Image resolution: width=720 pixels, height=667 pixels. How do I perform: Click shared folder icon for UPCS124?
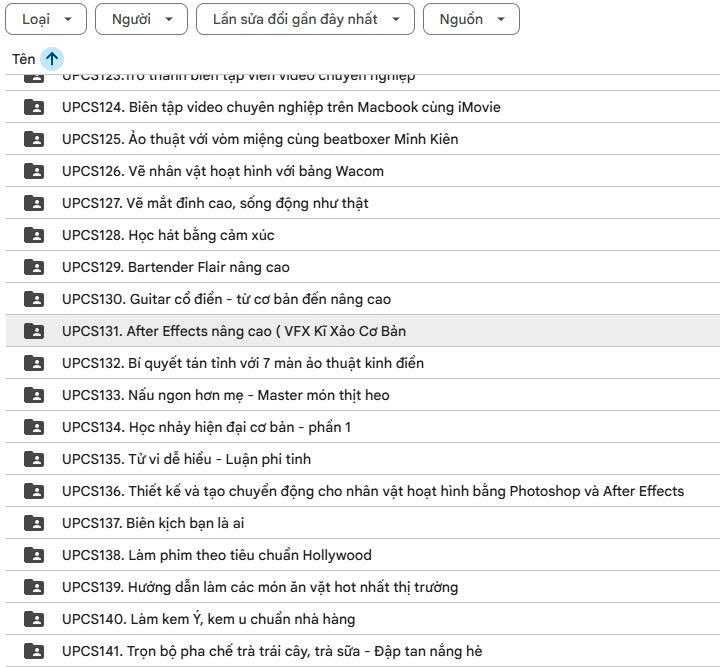click(34, 107)
